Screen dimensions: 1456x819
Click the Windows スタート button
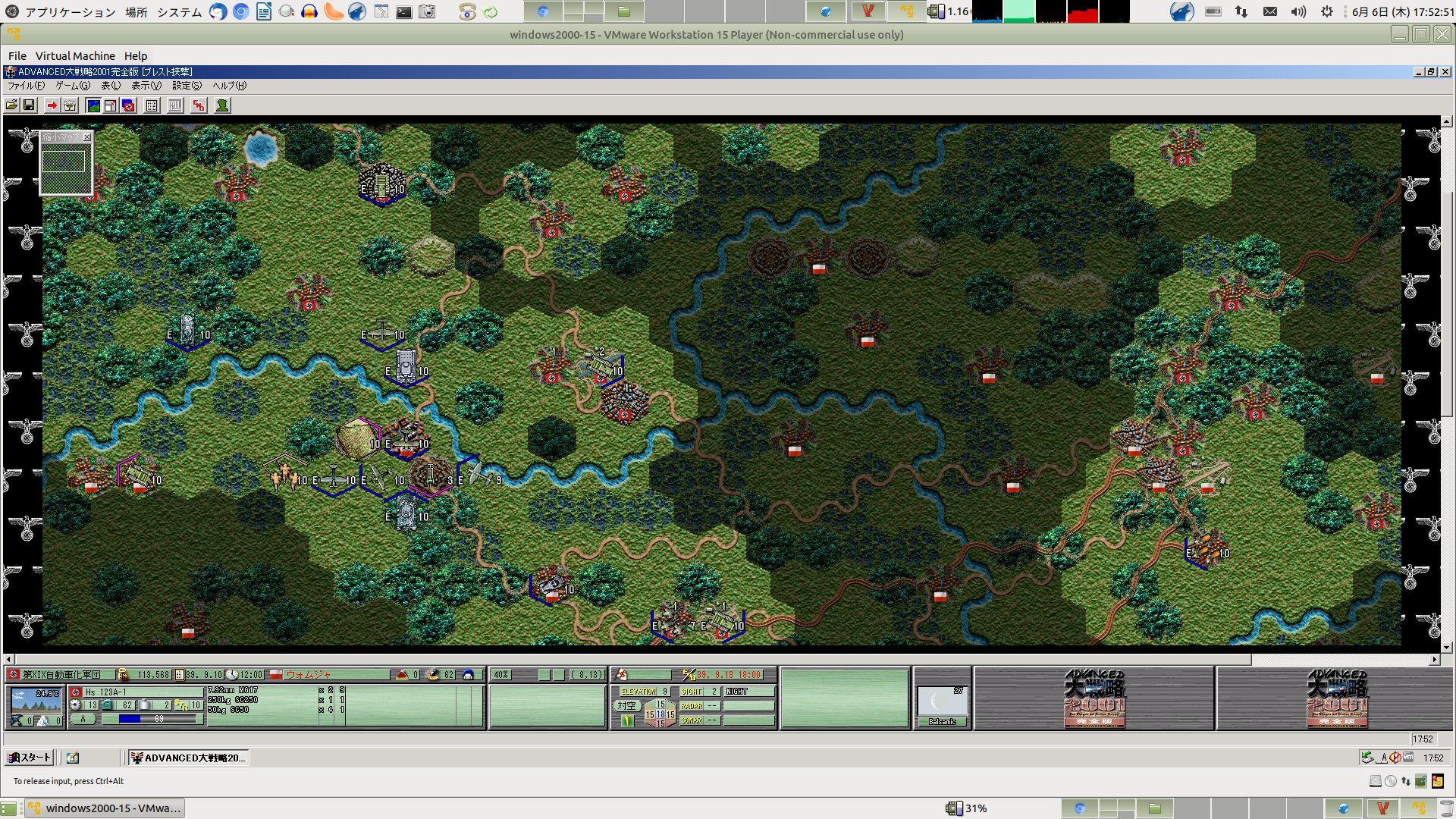click(29, 758)
